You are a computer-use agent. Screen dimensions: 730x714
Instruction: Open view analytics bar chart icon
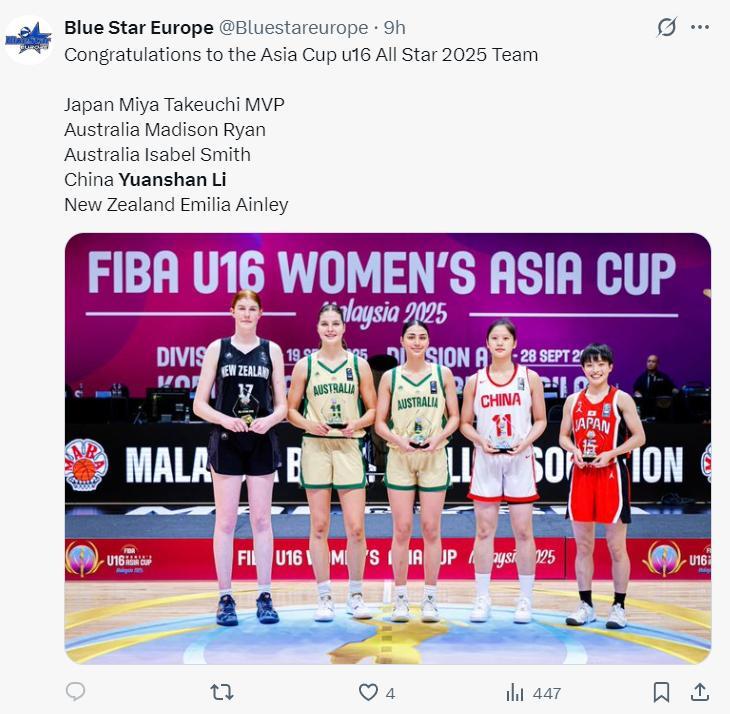[515, 692]
